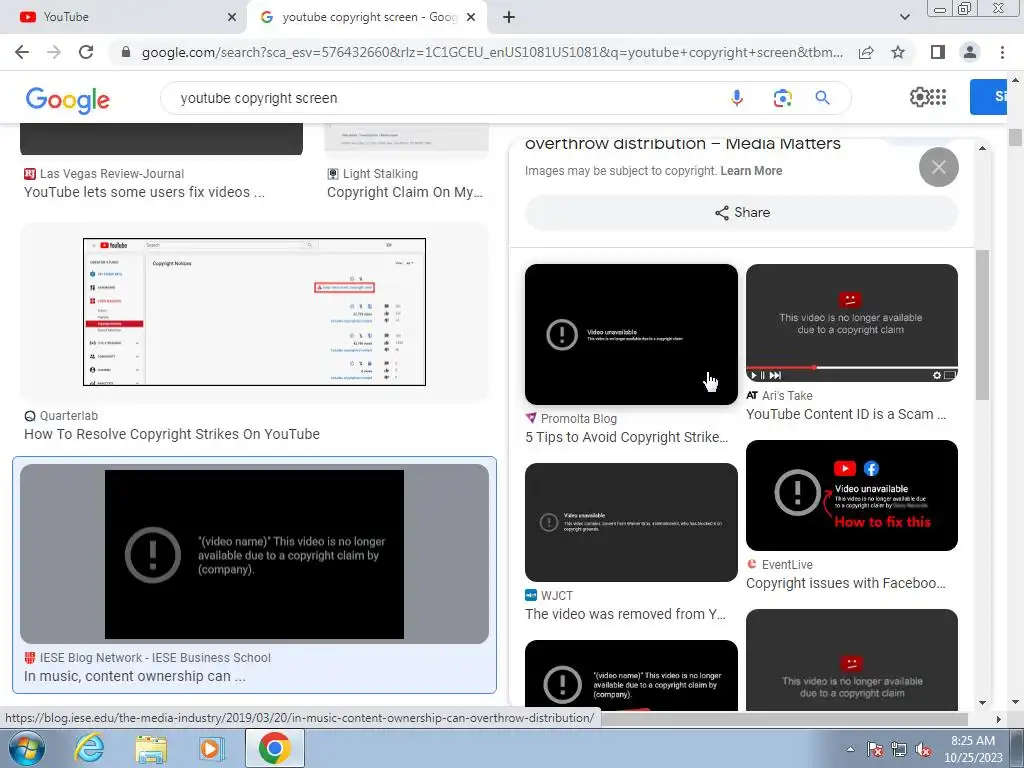
Task: Open Windows Explorer folder on taskbar
Action: pyautogui.click(x=151, y=749)
